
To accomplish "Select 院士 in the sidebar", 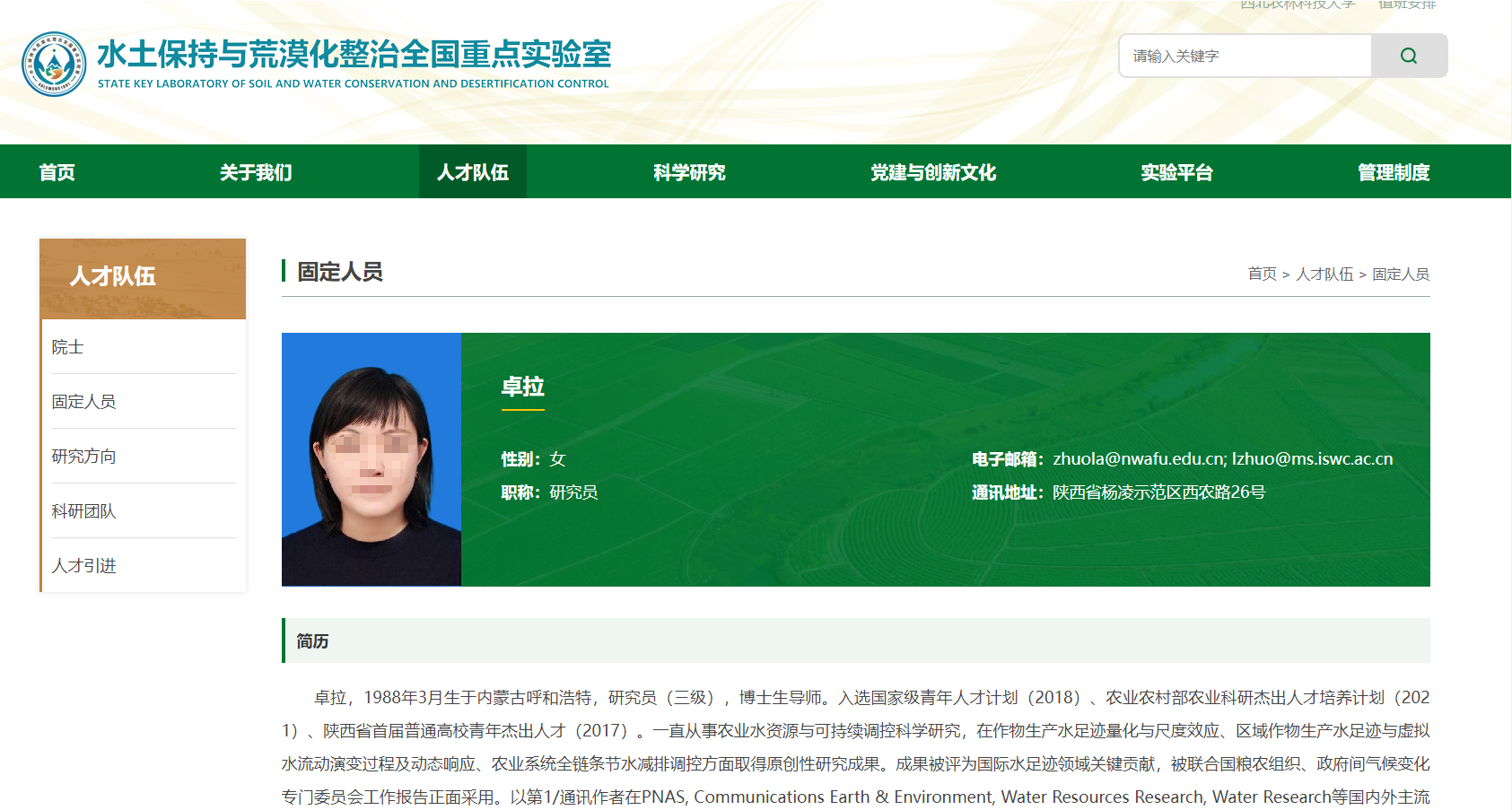I will (x=68, y=347).
